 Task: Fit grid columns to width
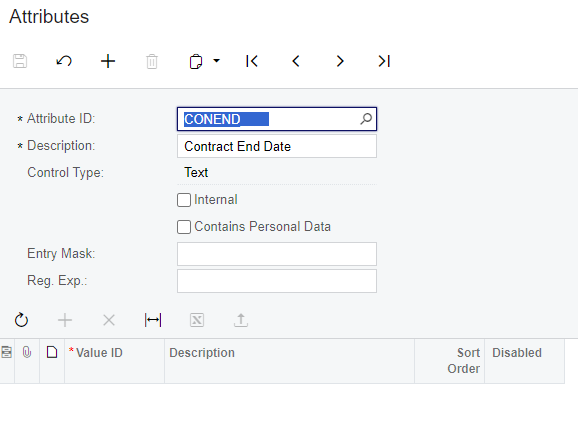pyautogui.click(x=153, y=320)
